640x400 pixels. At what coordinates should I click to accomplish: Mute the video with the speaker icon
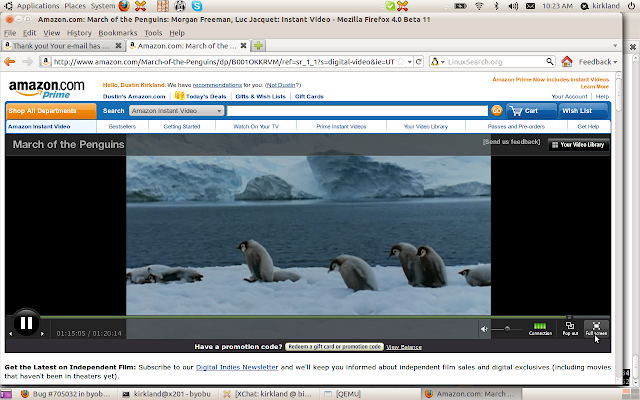484,329
